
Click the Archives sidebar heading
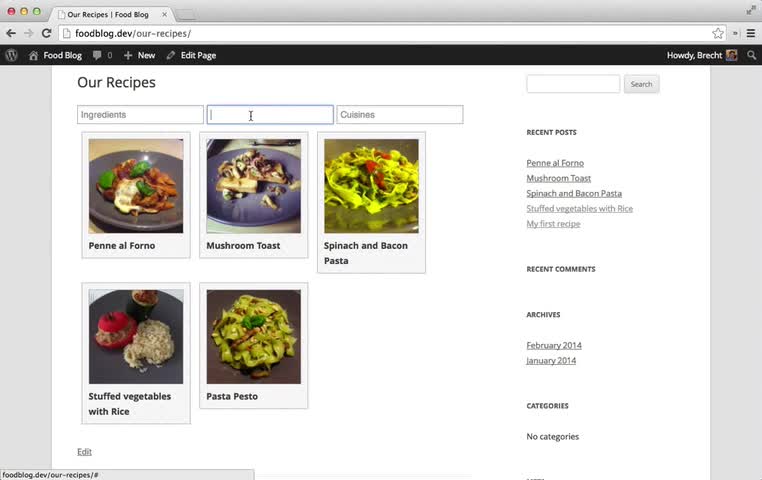(x=543, y=314)
